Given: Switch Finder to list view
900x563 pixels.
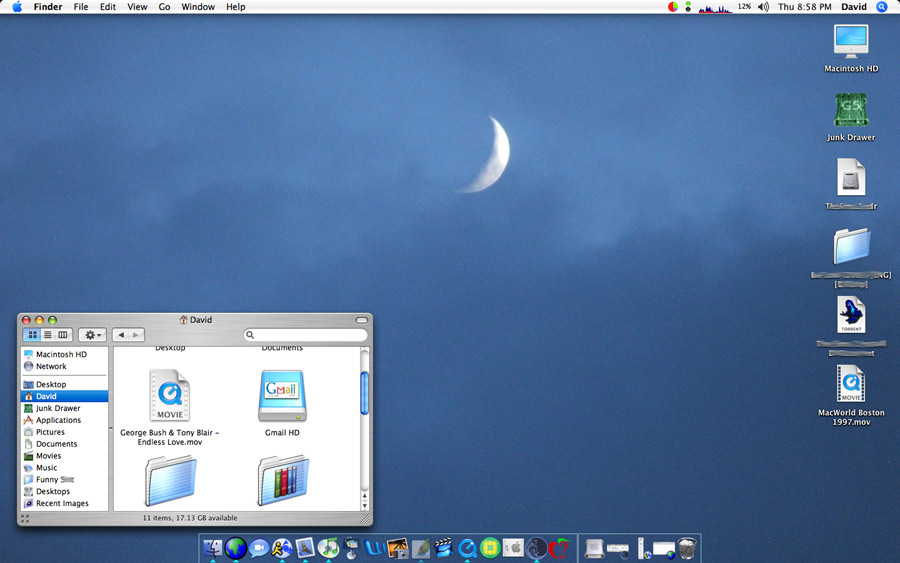Looking at the screenshot, I should click(x=47, y=335).
